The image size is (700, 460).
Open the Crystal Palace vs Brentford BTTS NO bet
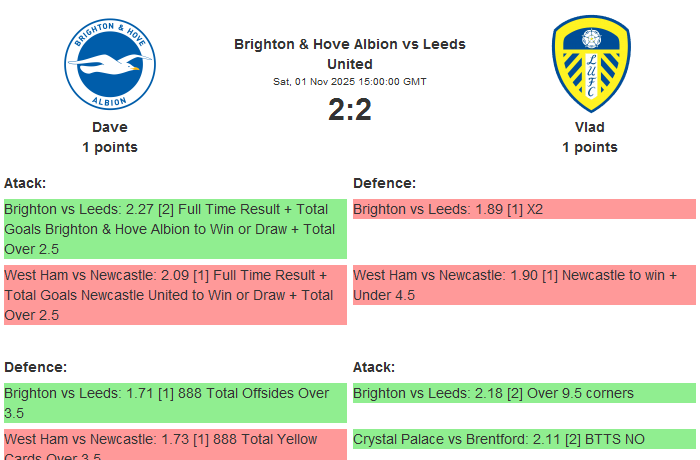tap(524, 439)
